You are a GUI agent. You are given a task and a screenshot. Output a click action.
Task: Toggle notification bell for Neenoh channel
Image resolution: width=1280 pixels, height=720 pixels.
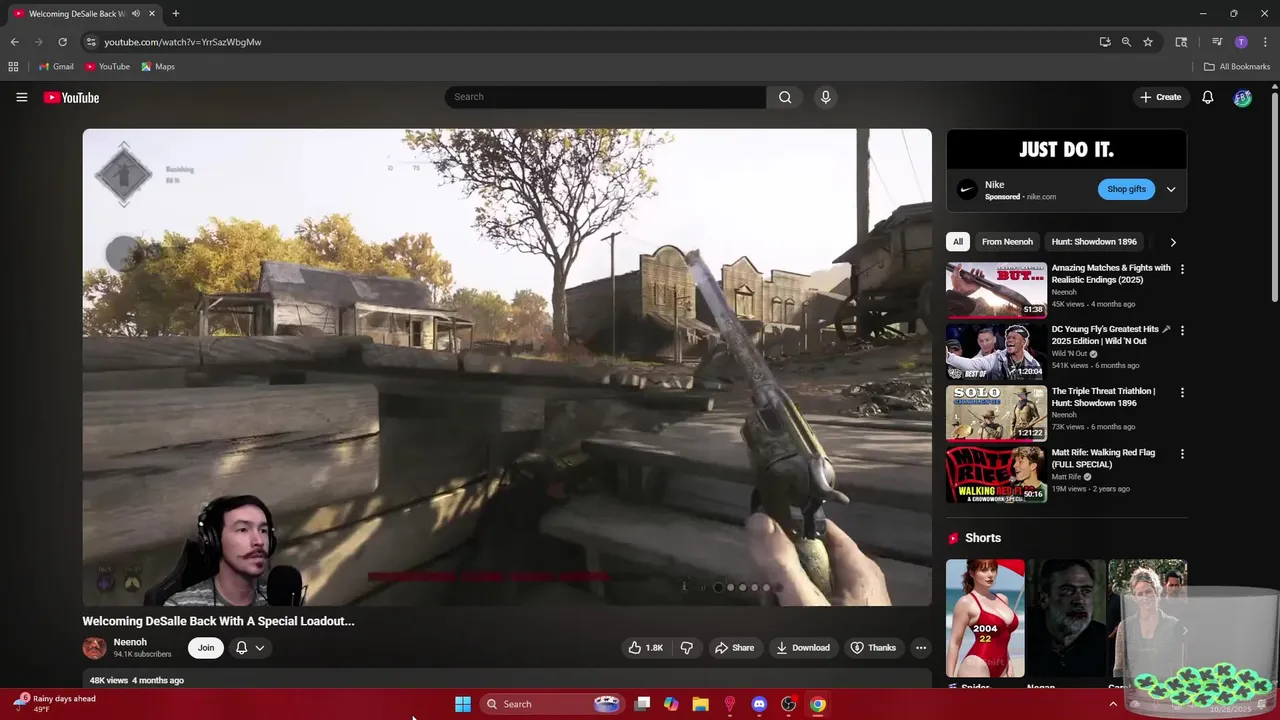coord(250,648)
